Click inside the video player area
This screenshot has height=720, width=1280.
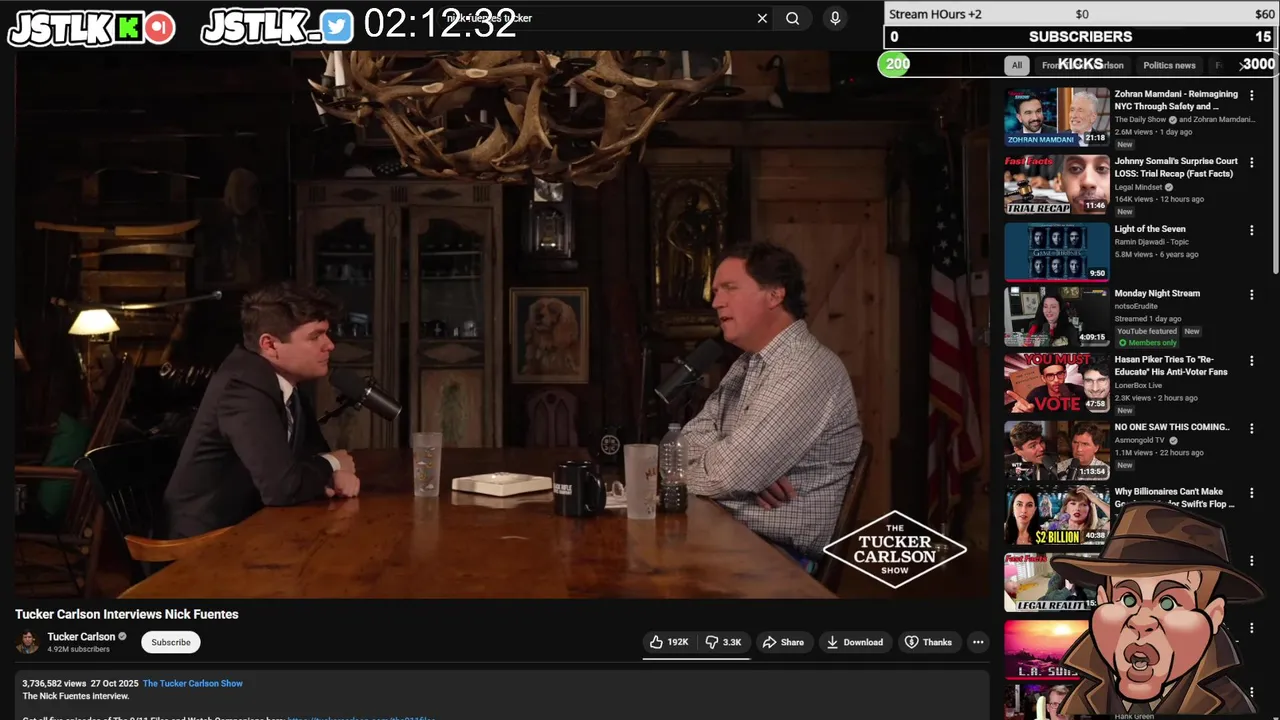tap(502, 325)
